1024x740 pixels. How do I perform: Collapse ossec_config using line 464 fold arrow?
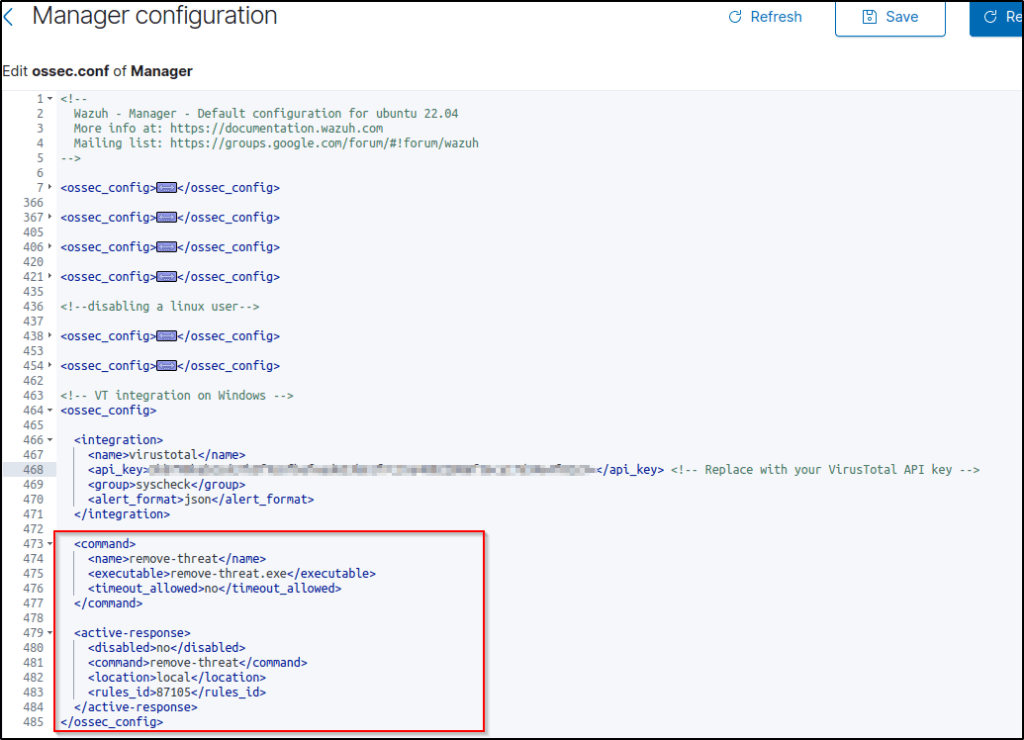[50, 411]
